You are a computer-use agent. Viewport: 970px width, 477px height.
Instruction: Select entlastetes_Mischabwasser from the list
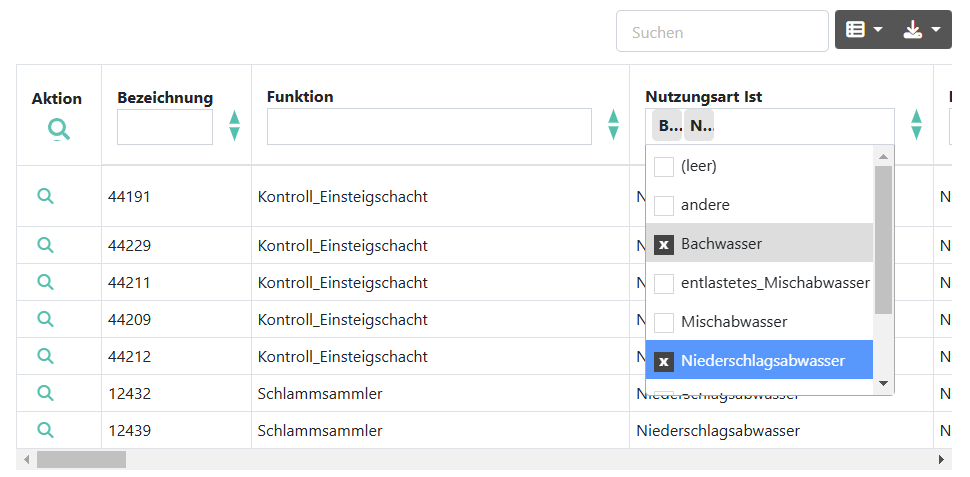[x=664, y=283]
